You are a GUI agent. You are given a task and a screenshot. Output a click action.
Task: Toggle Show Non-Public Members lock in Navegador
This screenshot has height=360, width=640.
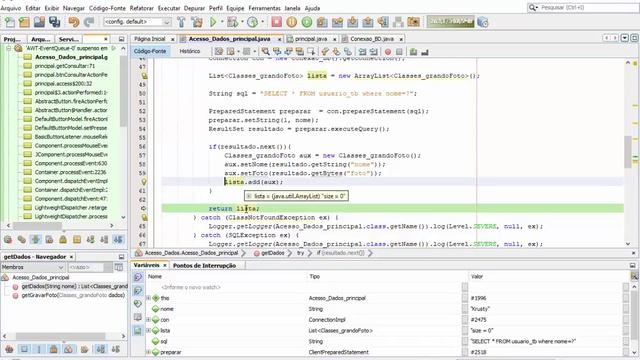pos(53,349)
